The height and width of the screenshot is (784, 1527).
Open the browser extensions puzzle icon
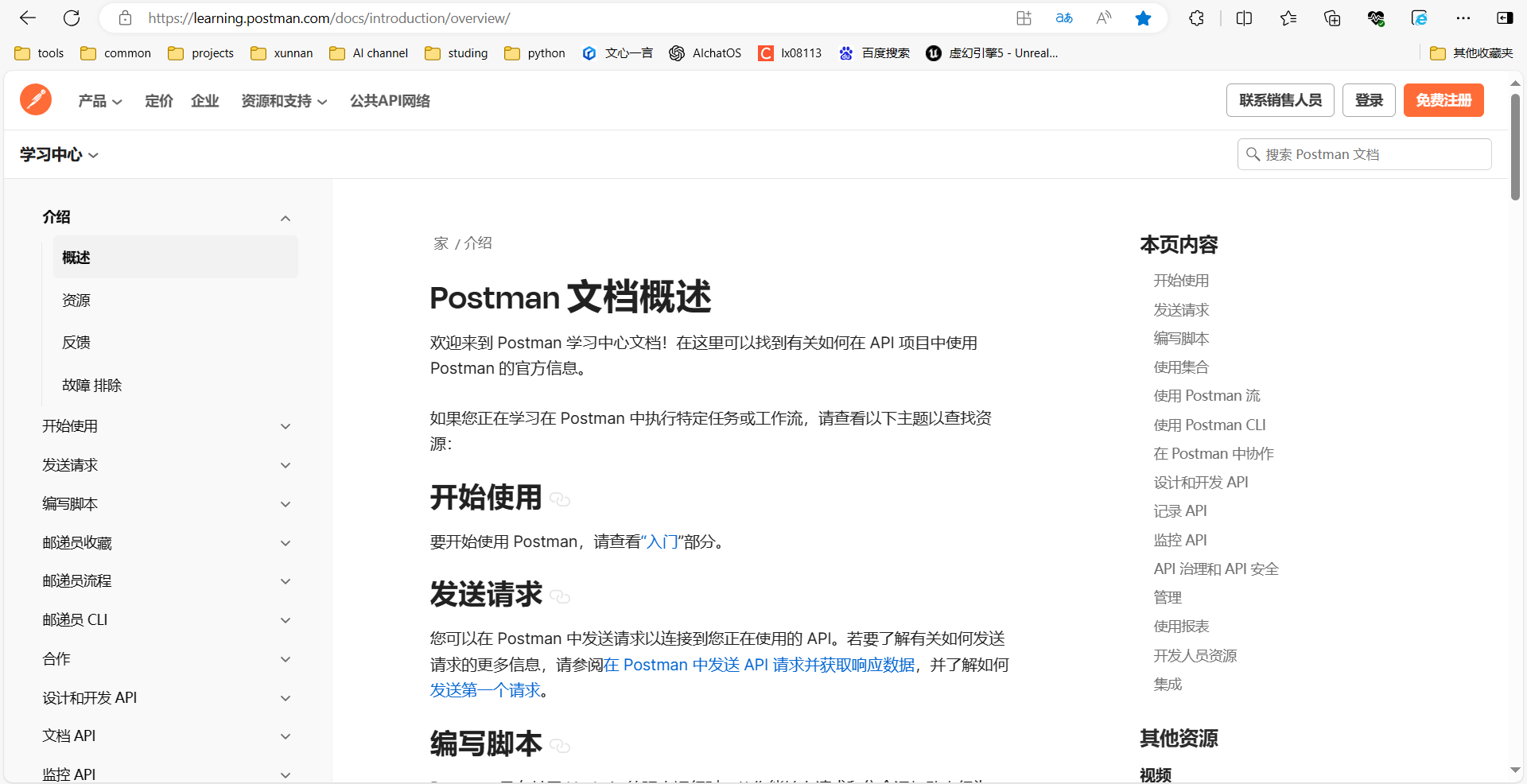coord(1196,17)
